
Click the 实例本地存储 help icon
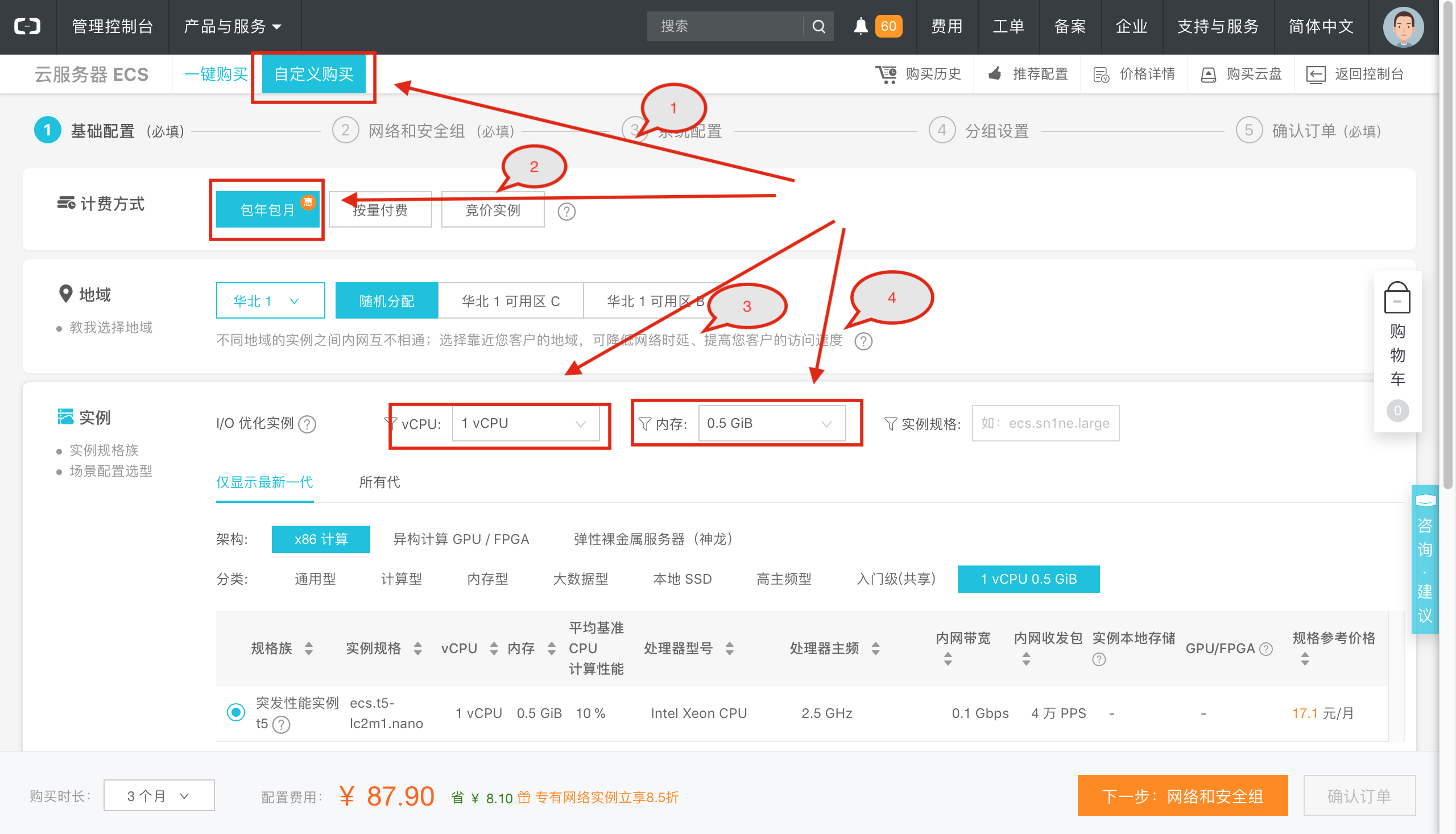tap(1099, 660)
